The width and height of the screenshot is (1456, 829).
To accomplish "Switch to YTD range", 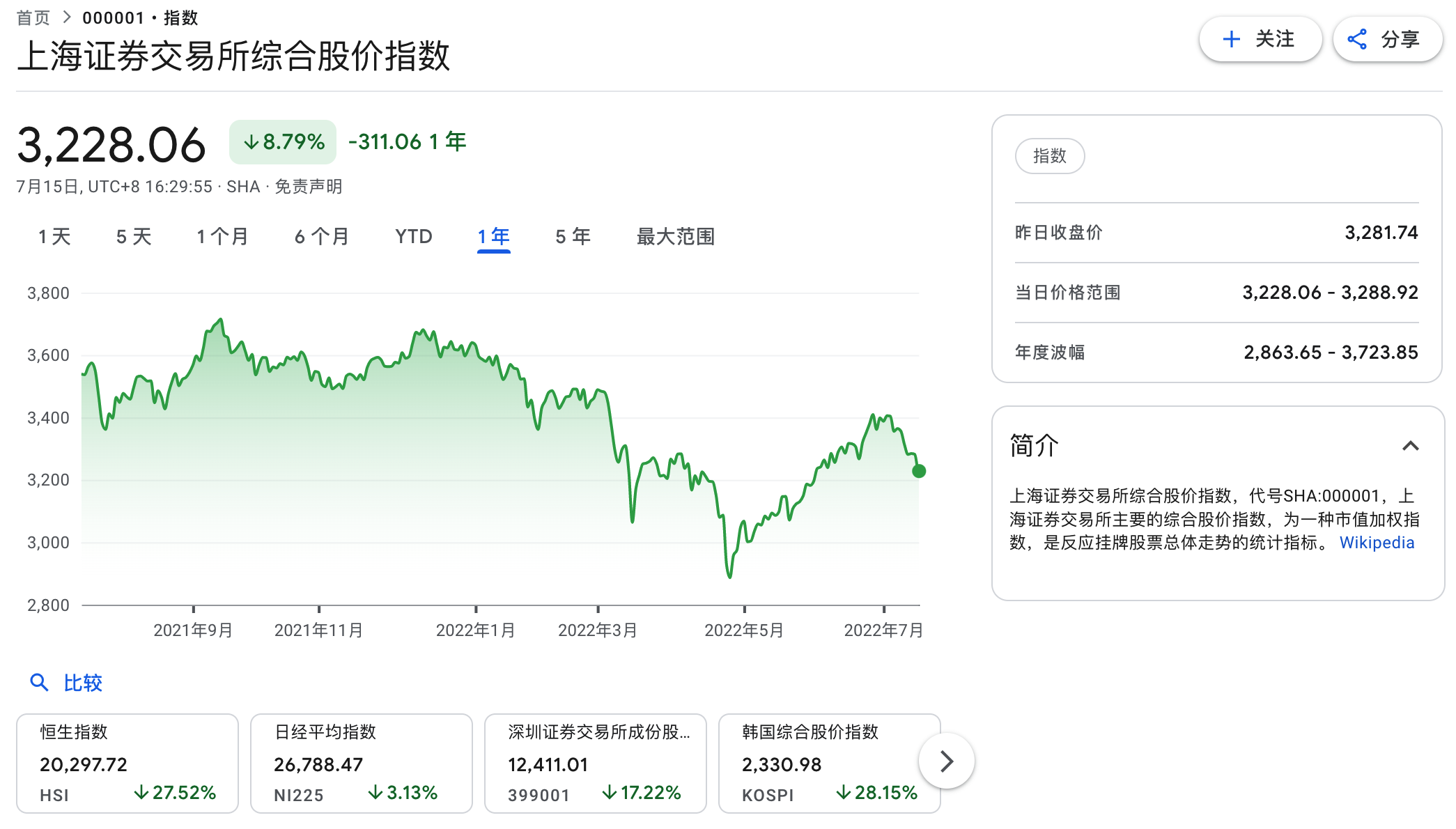I will tap(414, 237).
